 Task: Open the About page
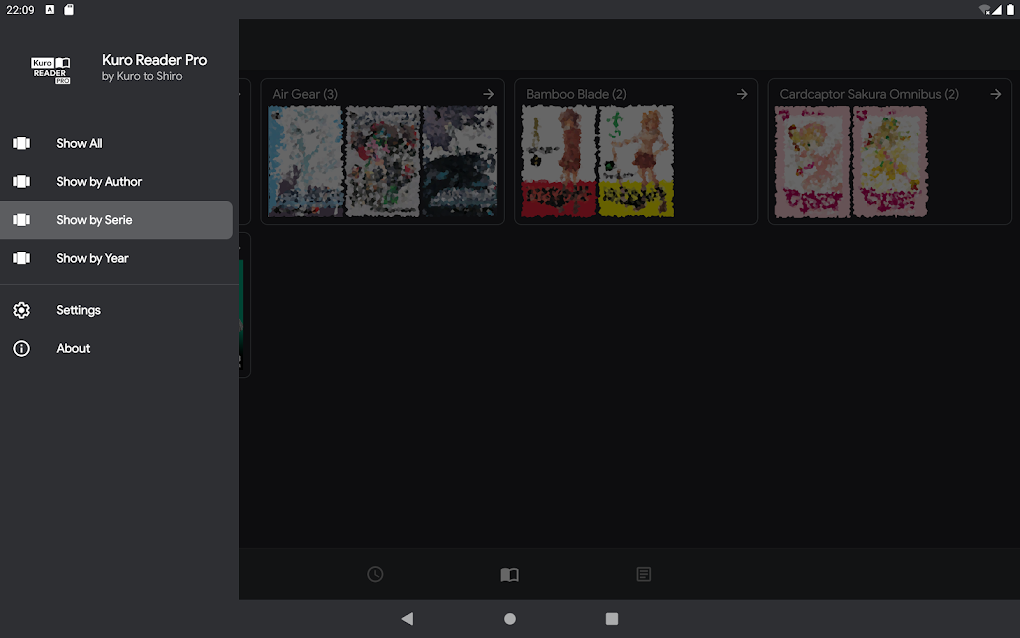(73, 348)
